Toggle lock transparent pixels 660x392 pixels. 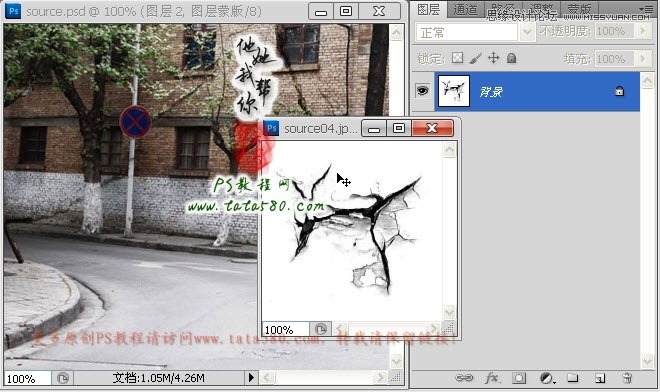[x=457, y=58]
